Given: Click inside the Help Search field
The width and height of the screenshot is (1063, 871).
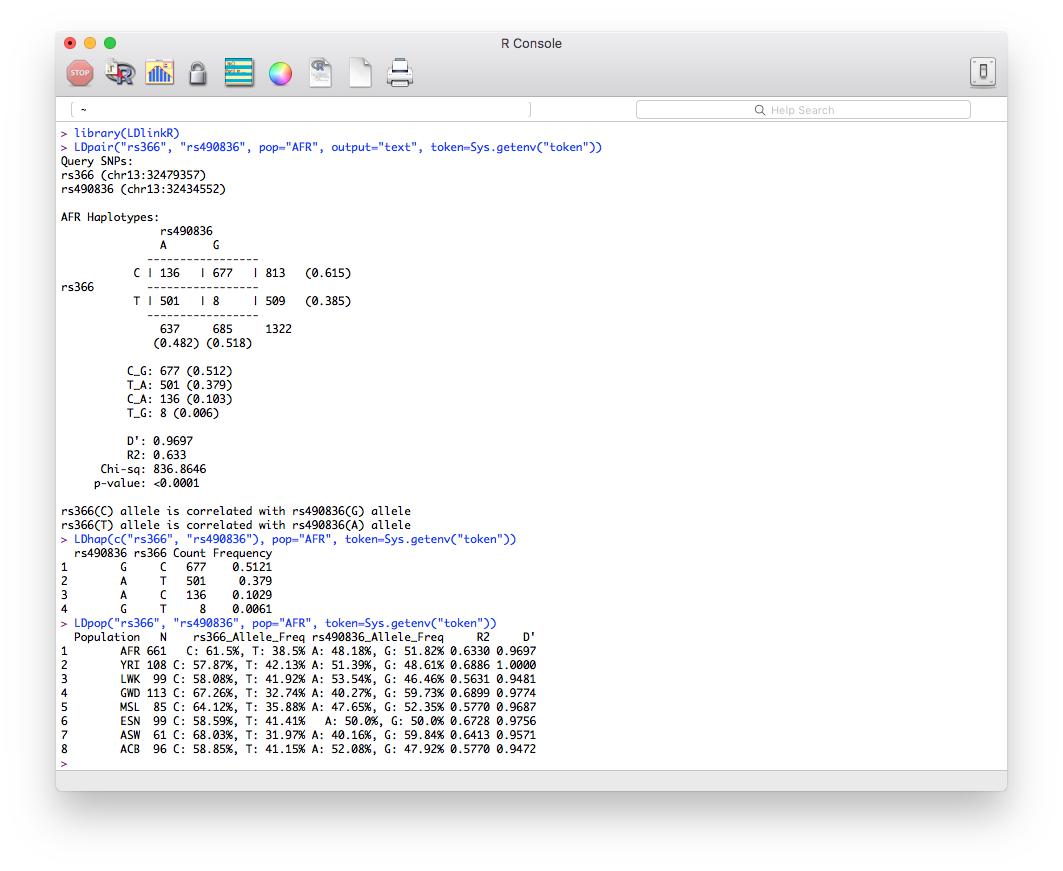Looking at the screenshot, I should click(x=803, y=110).
